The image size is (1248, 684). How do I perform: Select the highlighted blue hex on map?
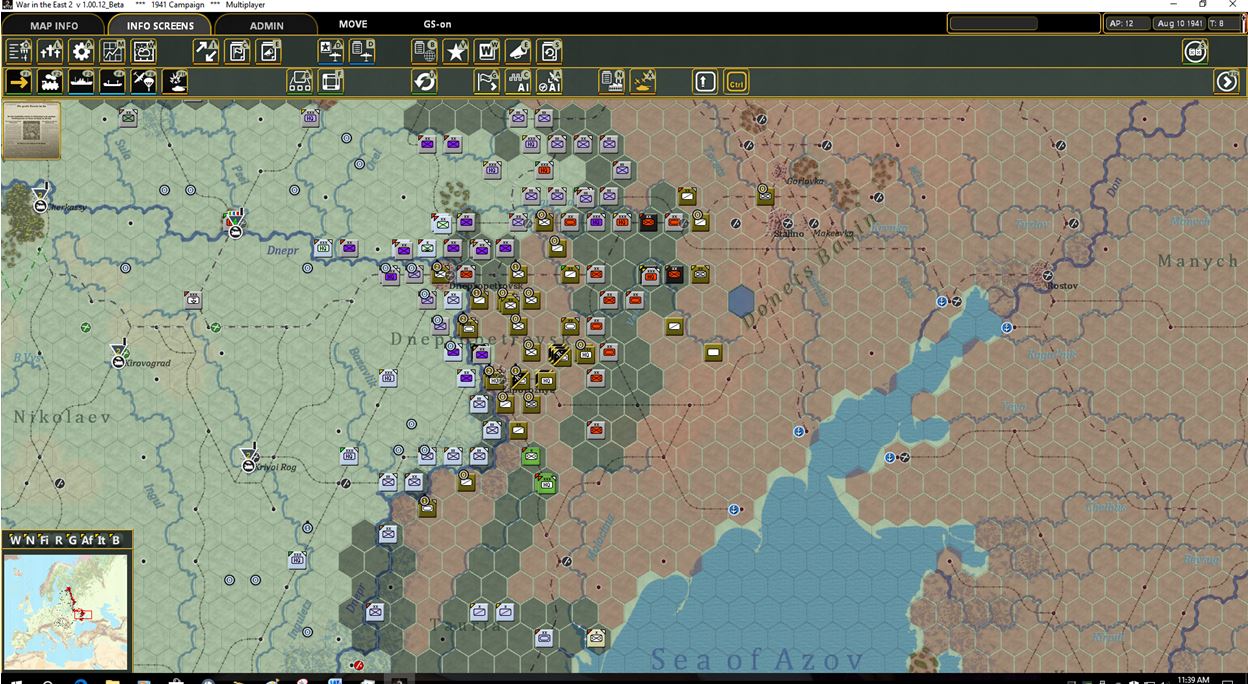741,301
